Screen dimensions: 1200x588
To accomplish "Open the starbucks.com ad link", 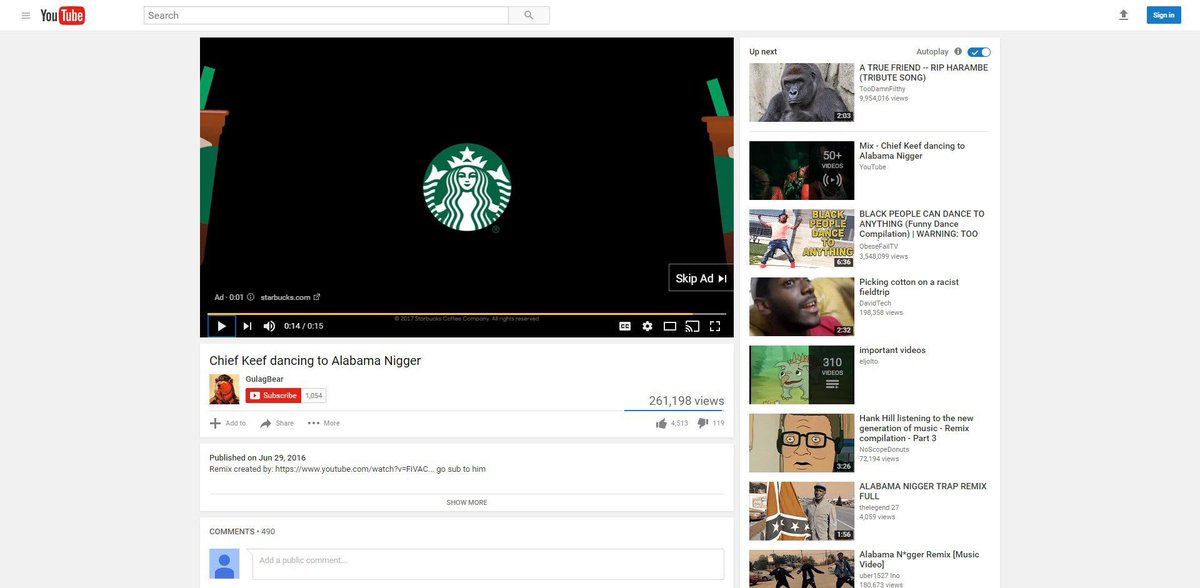I will [x=290, y=297].
